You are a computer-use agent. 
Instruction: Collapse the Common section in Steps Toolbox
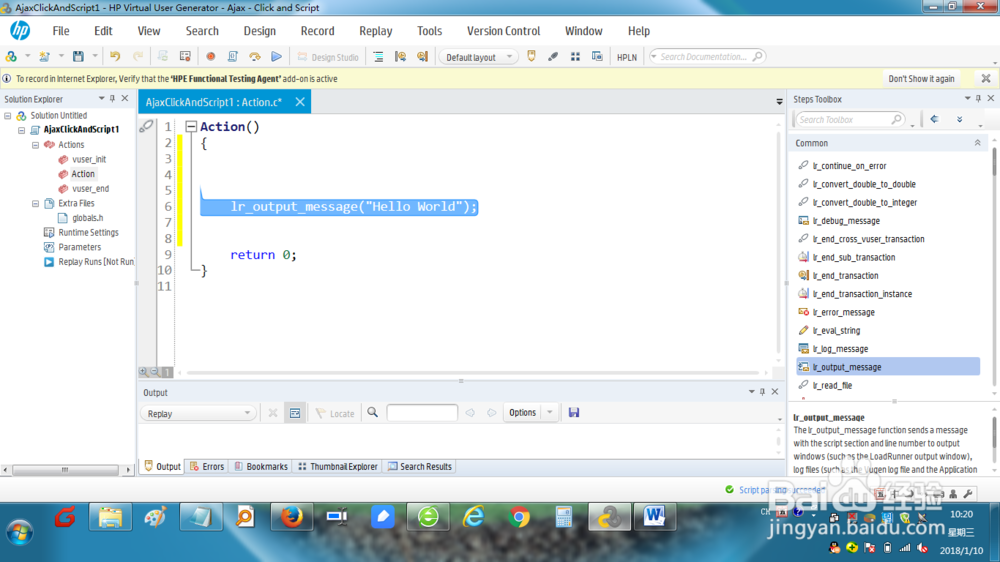click(977, 143)
